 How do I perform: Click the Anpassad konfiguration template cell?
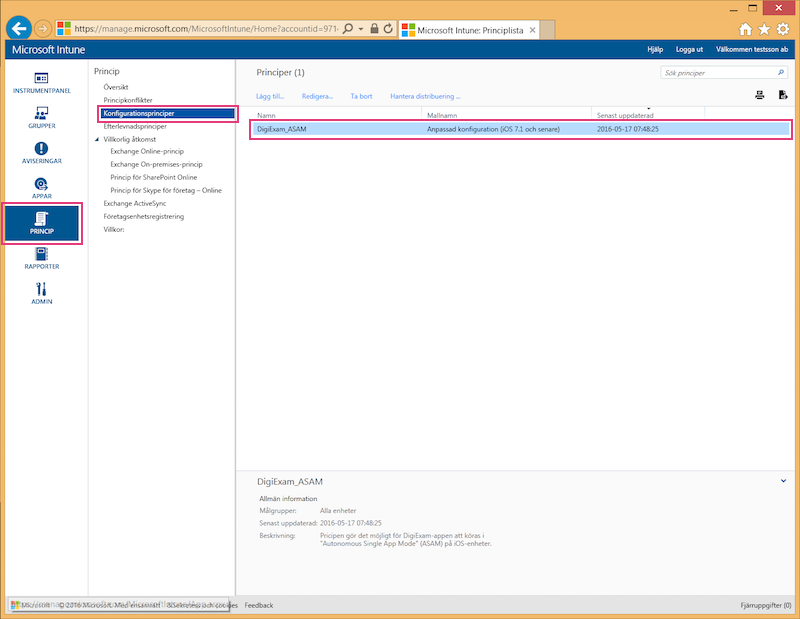click(493, 129)
